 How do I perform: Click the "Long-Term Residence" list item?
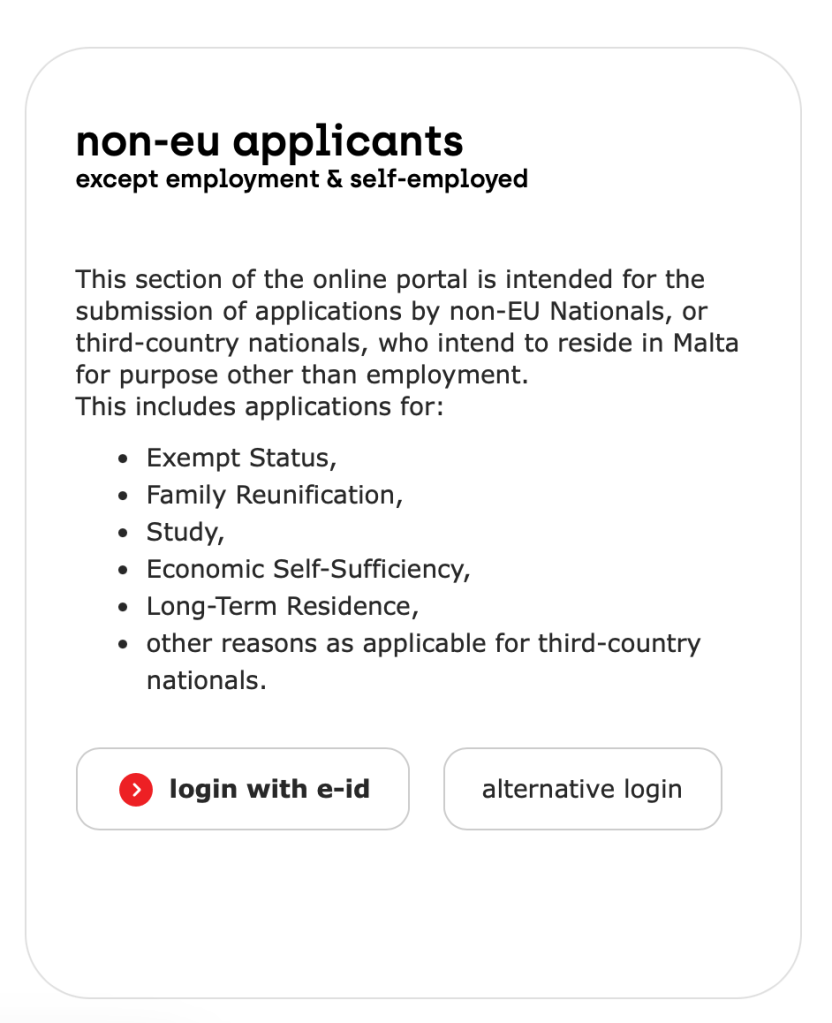click(x=282, y=606)
